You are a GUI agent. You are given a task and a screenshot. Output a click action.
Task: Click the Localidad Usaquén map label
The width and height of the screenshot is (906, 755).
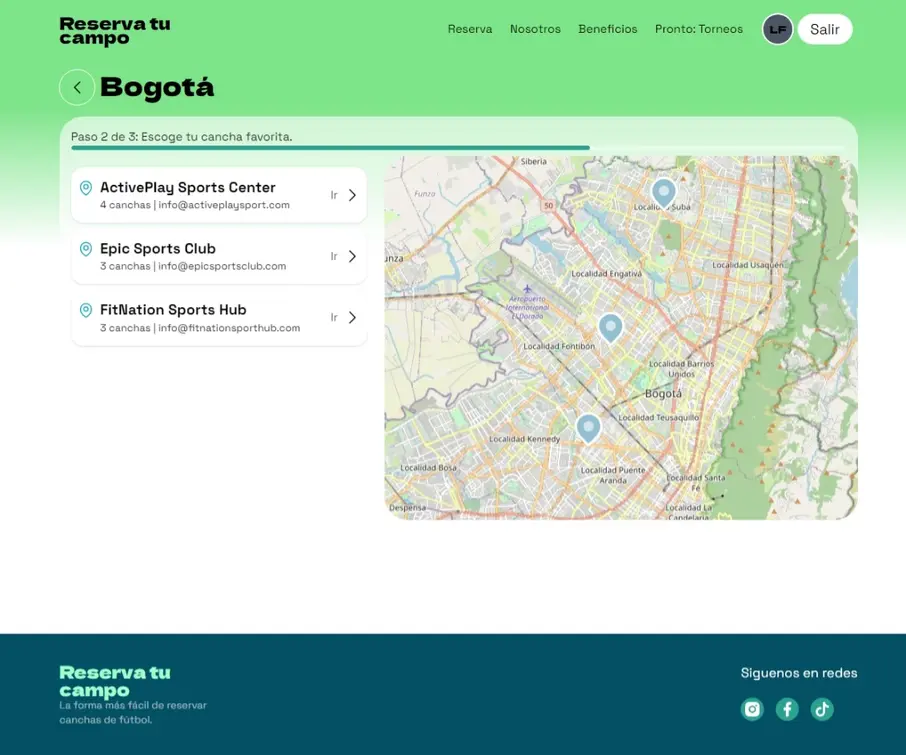748,265
